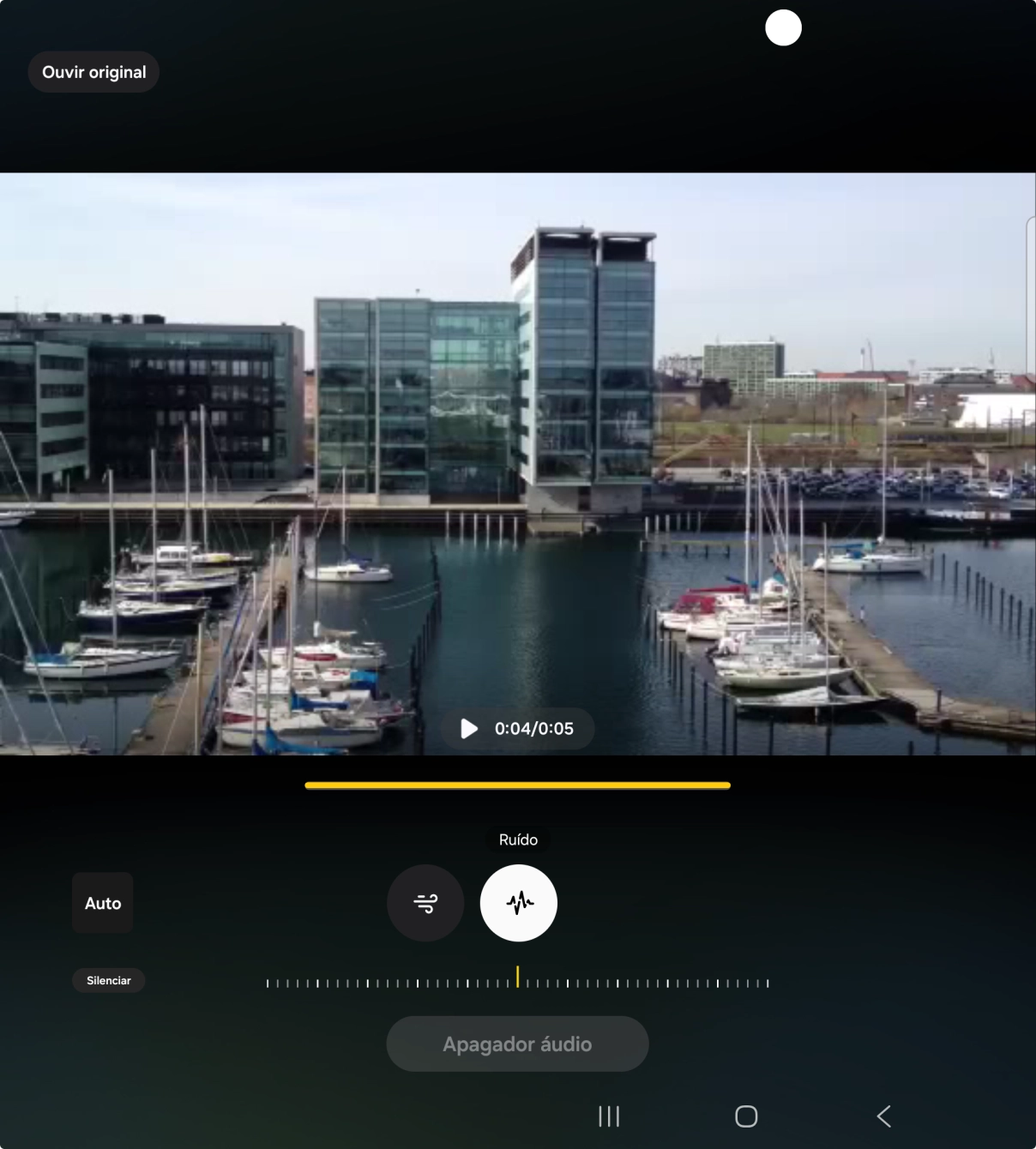Jump to start of yellow playback bar
The height and width of the screenshot is (1149, 1036).
click(x=308, y=785)
